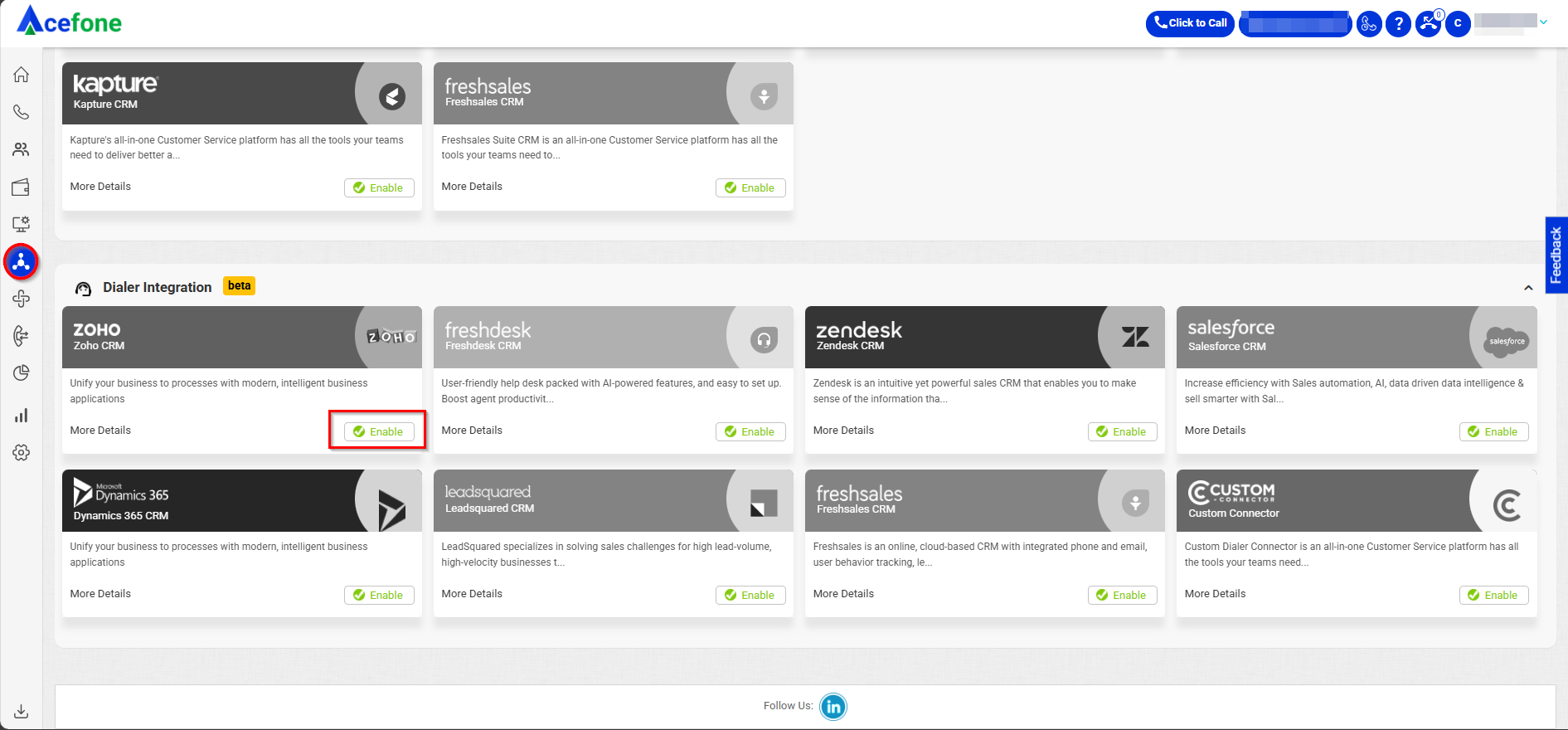
Task: Open More Details for Kapture CRM
Action: [100, 187]
